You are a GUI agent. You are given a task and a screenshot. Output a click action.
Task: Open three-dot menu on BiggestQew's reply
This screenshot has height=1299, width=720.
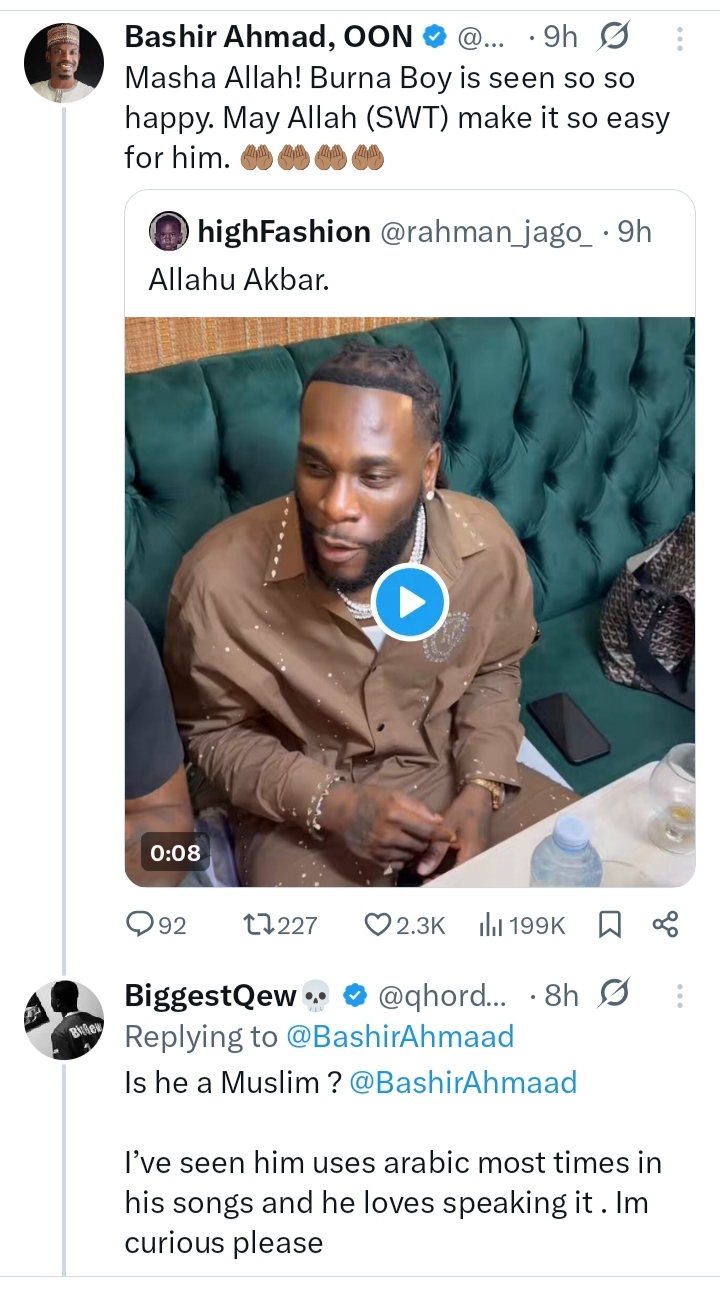click(680, 996)
